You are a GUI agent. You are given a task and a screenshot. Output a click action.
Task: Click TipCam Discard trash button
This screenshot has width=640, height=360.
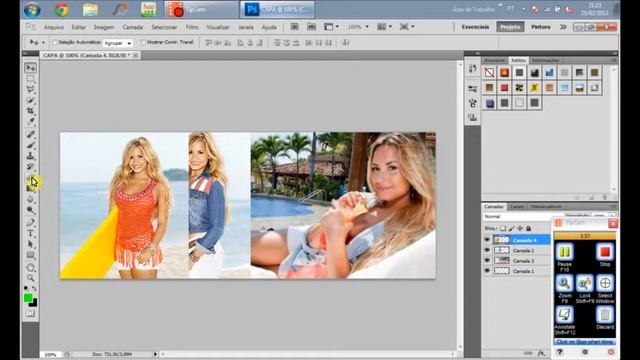[604, 315]
